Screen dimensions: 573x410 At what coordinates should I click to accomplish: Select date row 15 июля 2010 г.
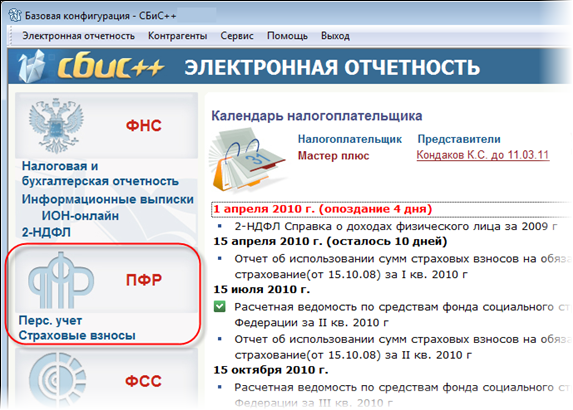[262, 290]
